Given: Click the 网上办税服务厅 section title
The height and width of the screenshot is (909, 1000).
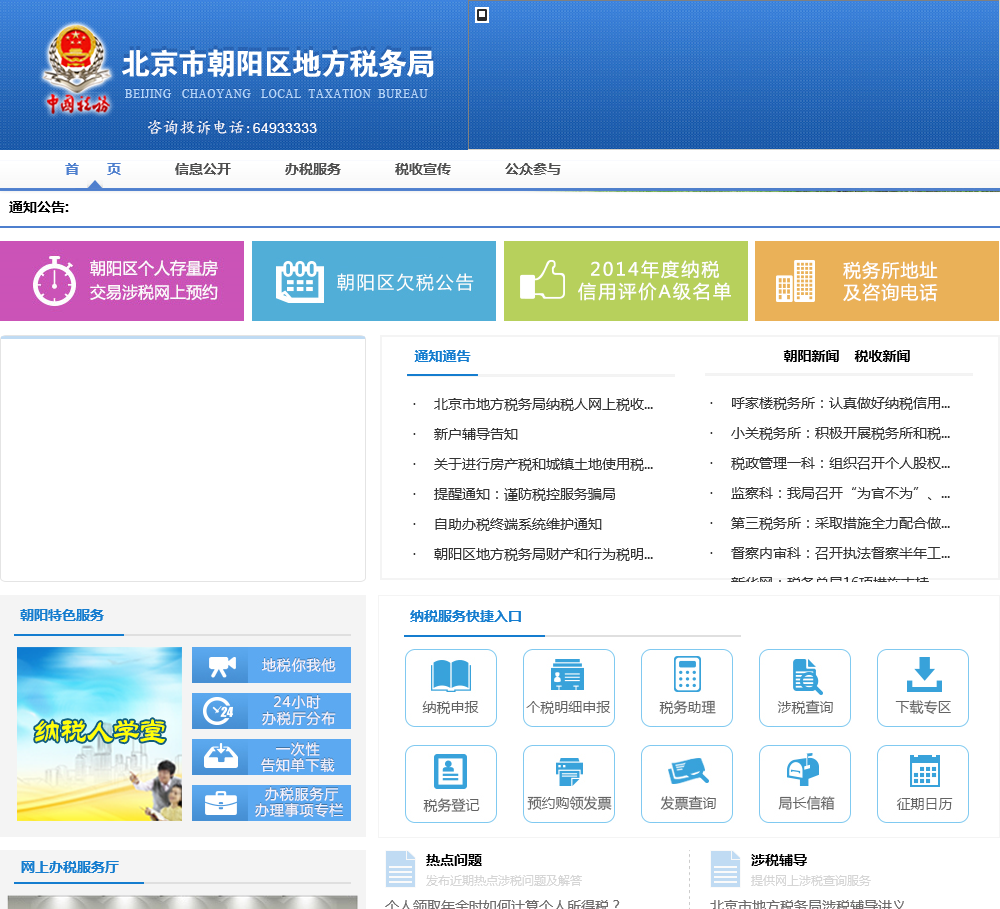Looking at the screenshot, I should (x=69, y=868).
